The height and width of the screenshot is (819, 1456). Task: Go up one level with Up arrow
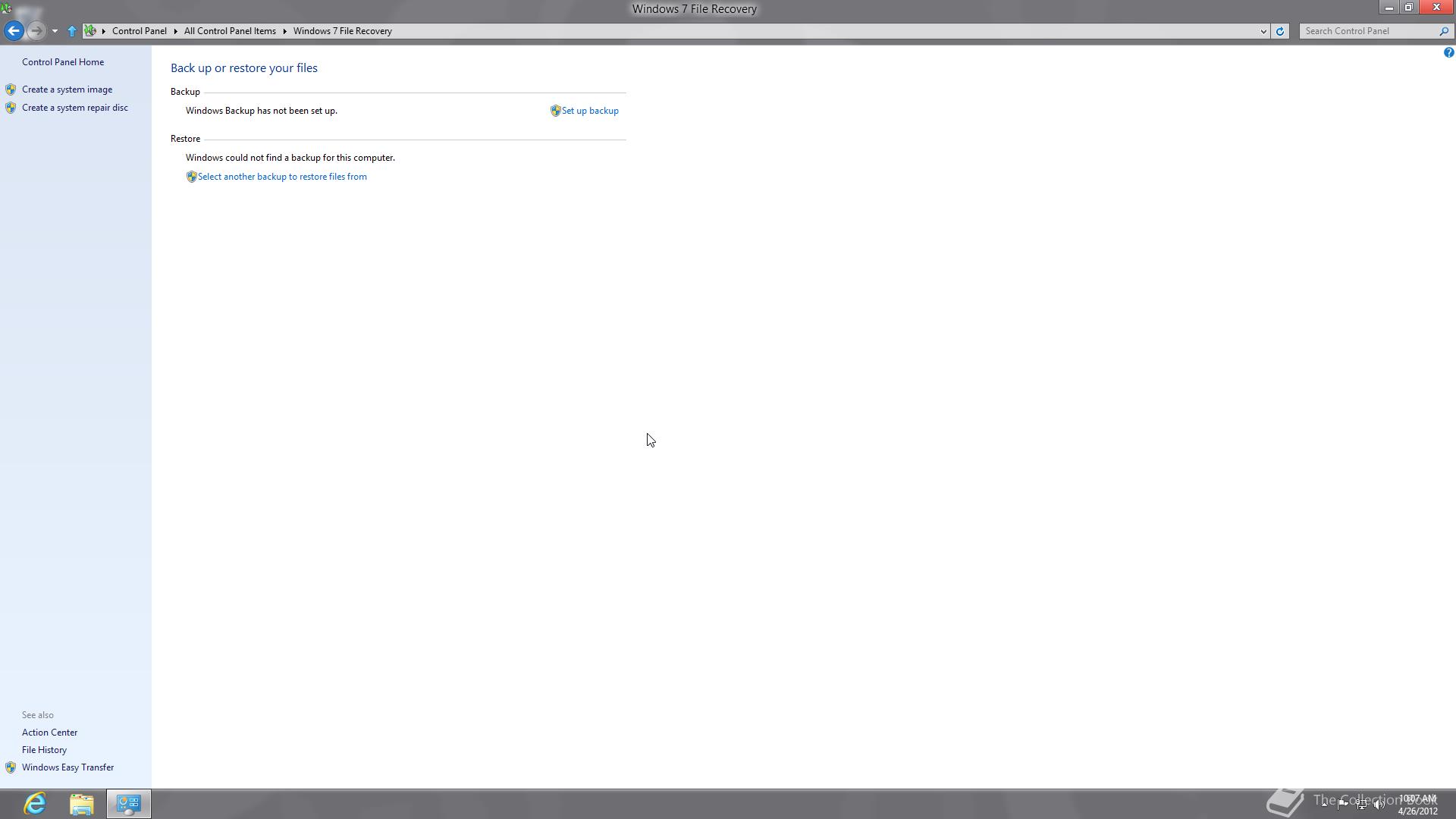72,31
